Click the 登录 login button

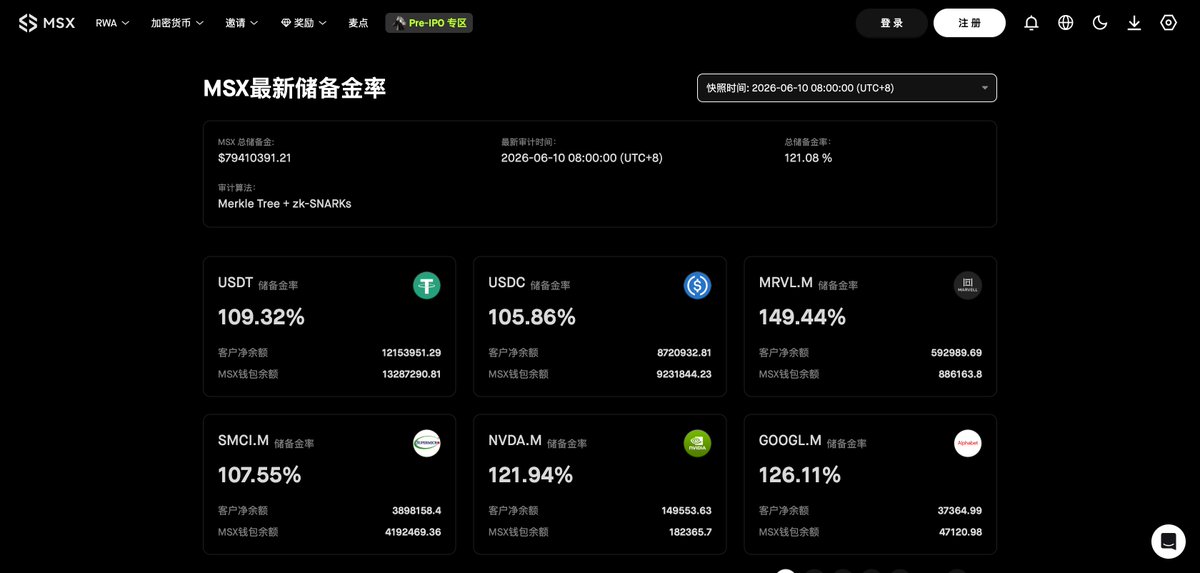pos(892,23)
